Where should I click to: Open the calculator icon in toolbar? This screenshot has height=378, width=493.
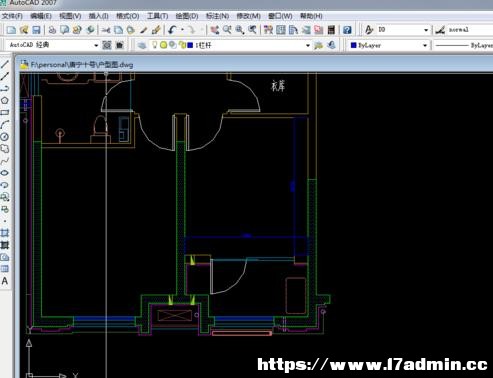(331, 30)
